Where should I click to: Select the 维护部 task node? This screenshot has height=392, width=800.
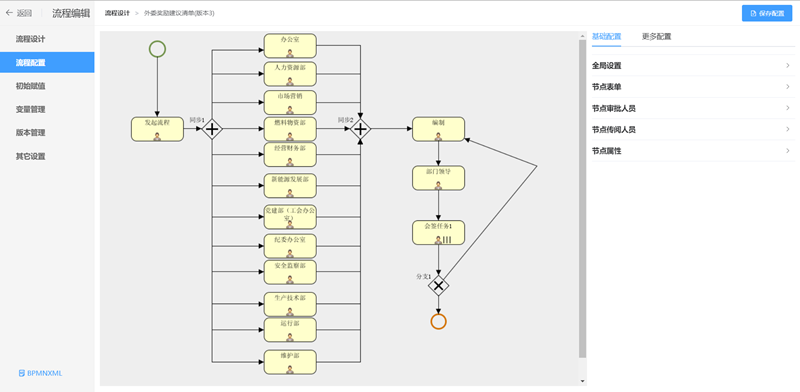coord(290,362)
